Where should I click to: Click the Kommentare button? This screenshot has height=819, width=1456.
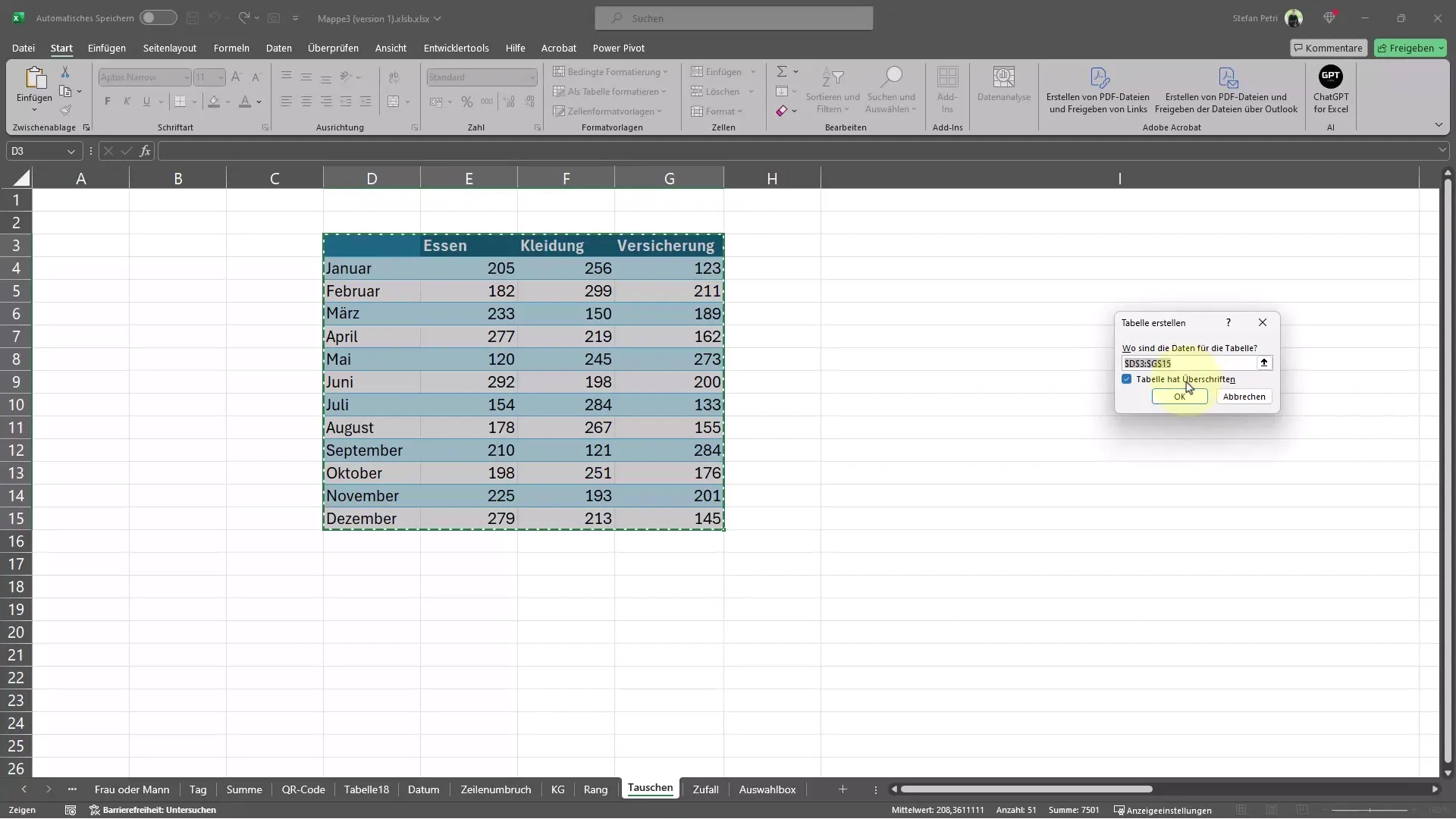coord(1329,48)
